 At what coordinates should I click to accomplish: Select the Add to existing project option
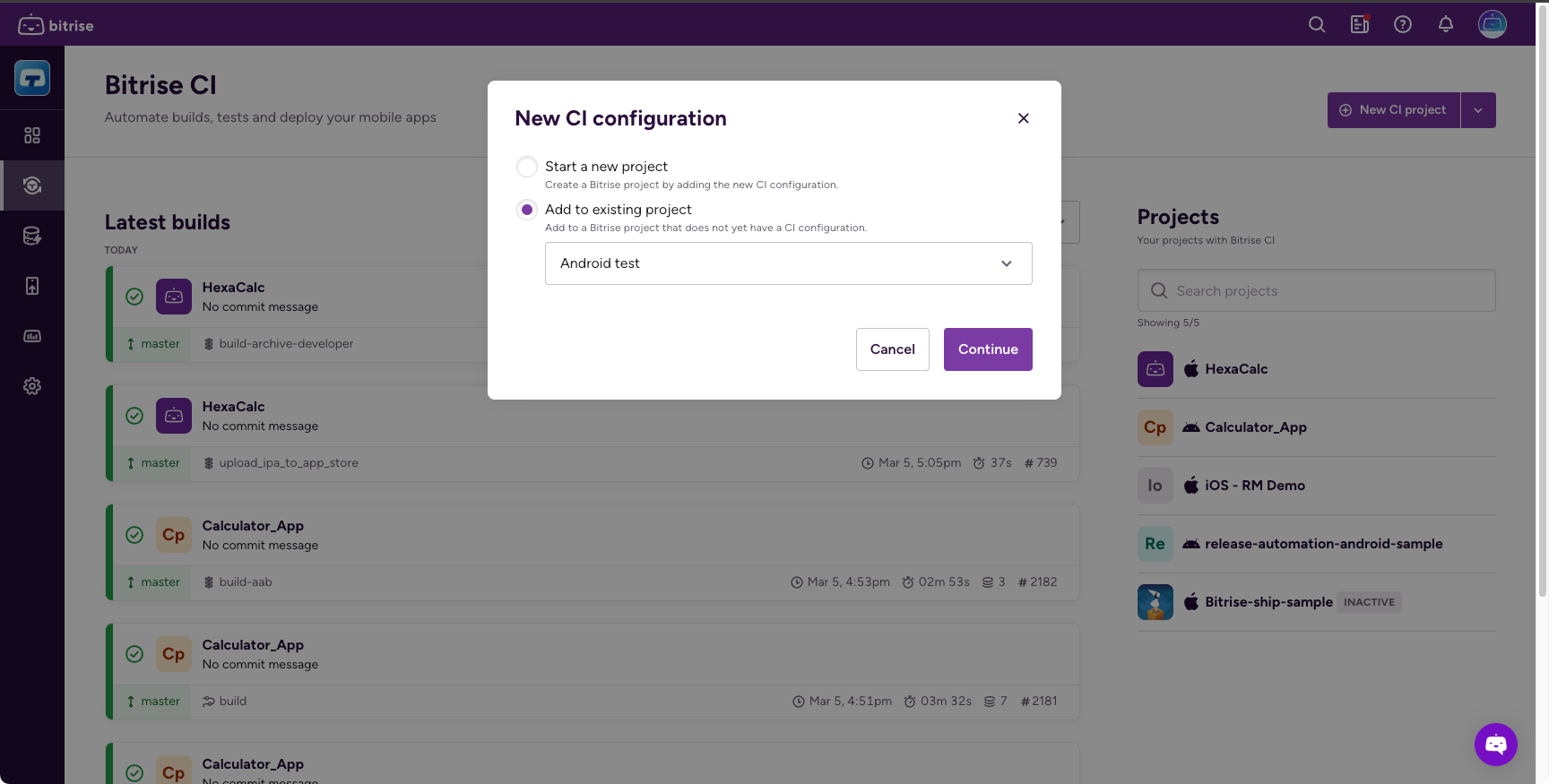[x=526, y=209]
